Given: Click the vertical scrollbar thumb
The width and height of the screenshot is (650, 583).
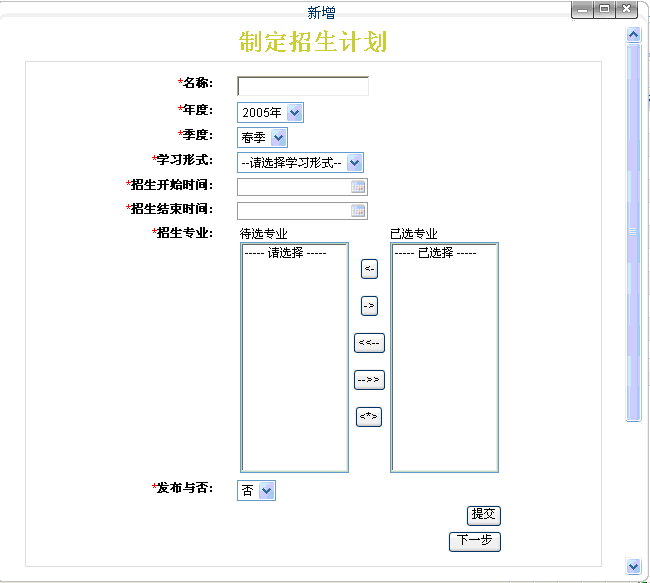Looking at the screenshot, I should click(x=633, y=232).
